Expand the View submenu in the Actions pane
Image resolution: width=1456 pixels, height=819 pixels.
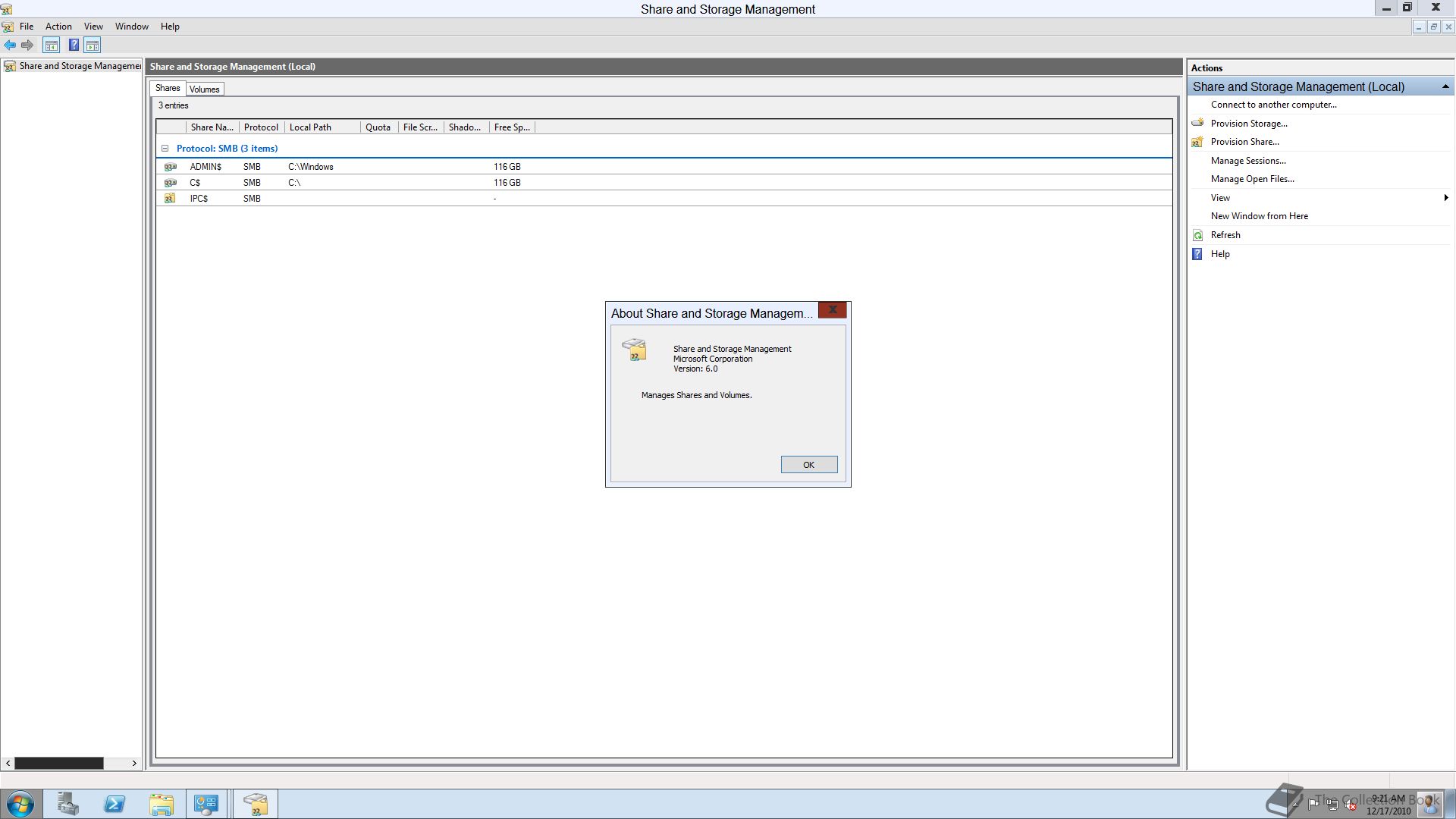pyautogui.click(x=1445, y=198)
